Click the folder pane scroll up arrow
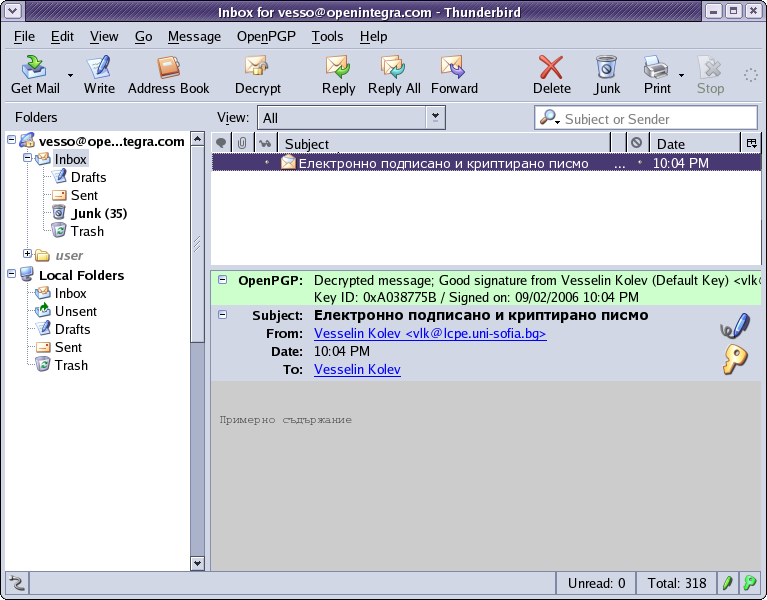 point(197,139)
